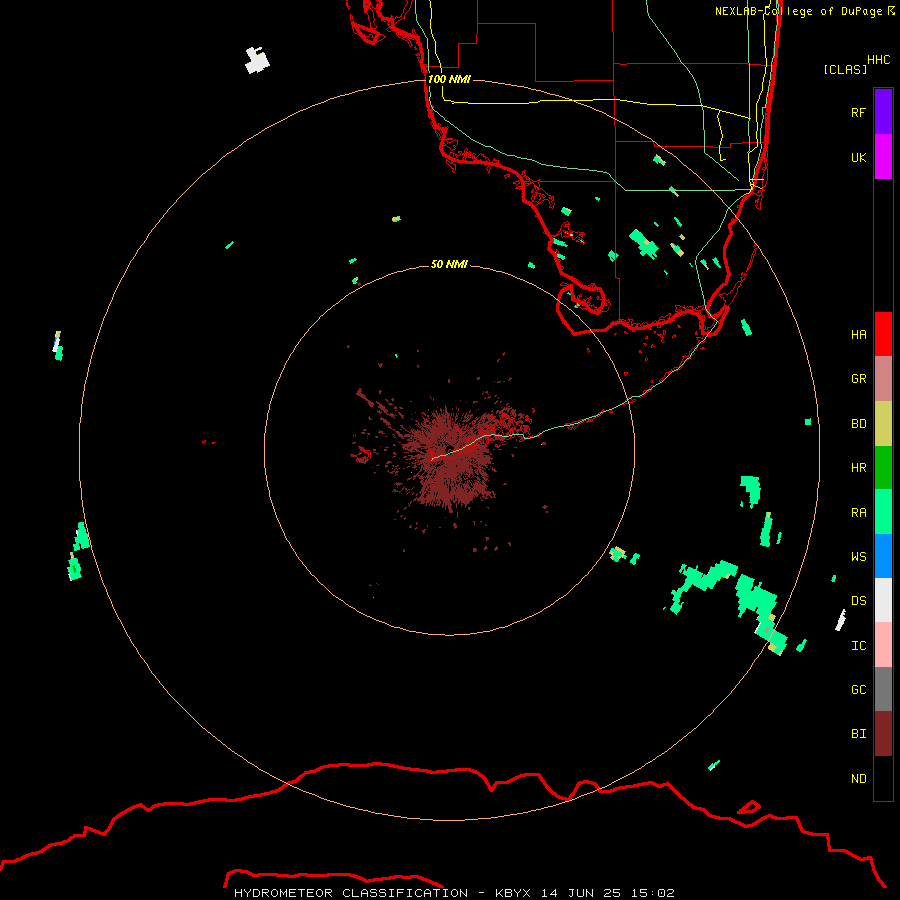This screenshot has width=900, height=900.
Task: Click the BI legend label
Action: (858, 734)
